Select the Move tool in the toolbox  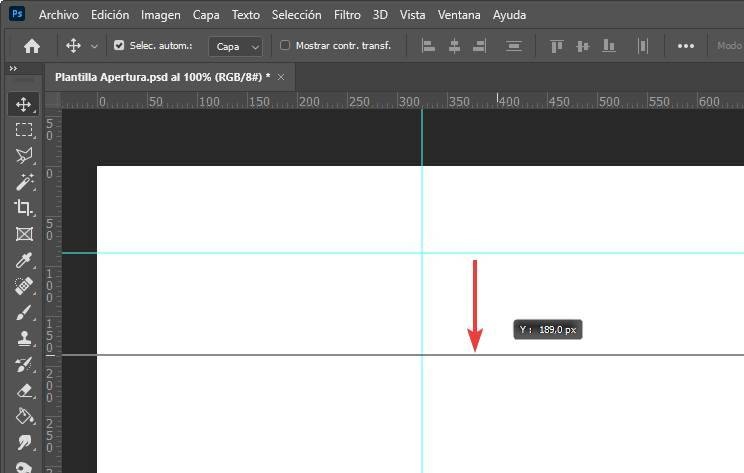tap(24, 104)
